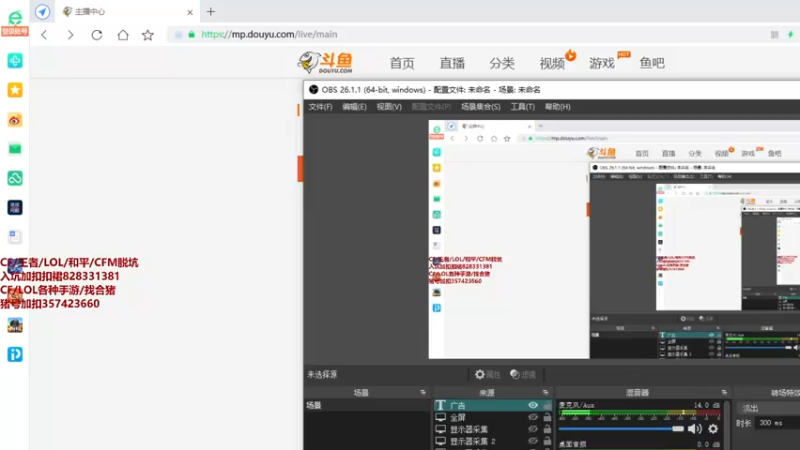Open source properties via the gear 属性 button
The height and width of the screenshot is (450, 800).
tap(487, 374)
